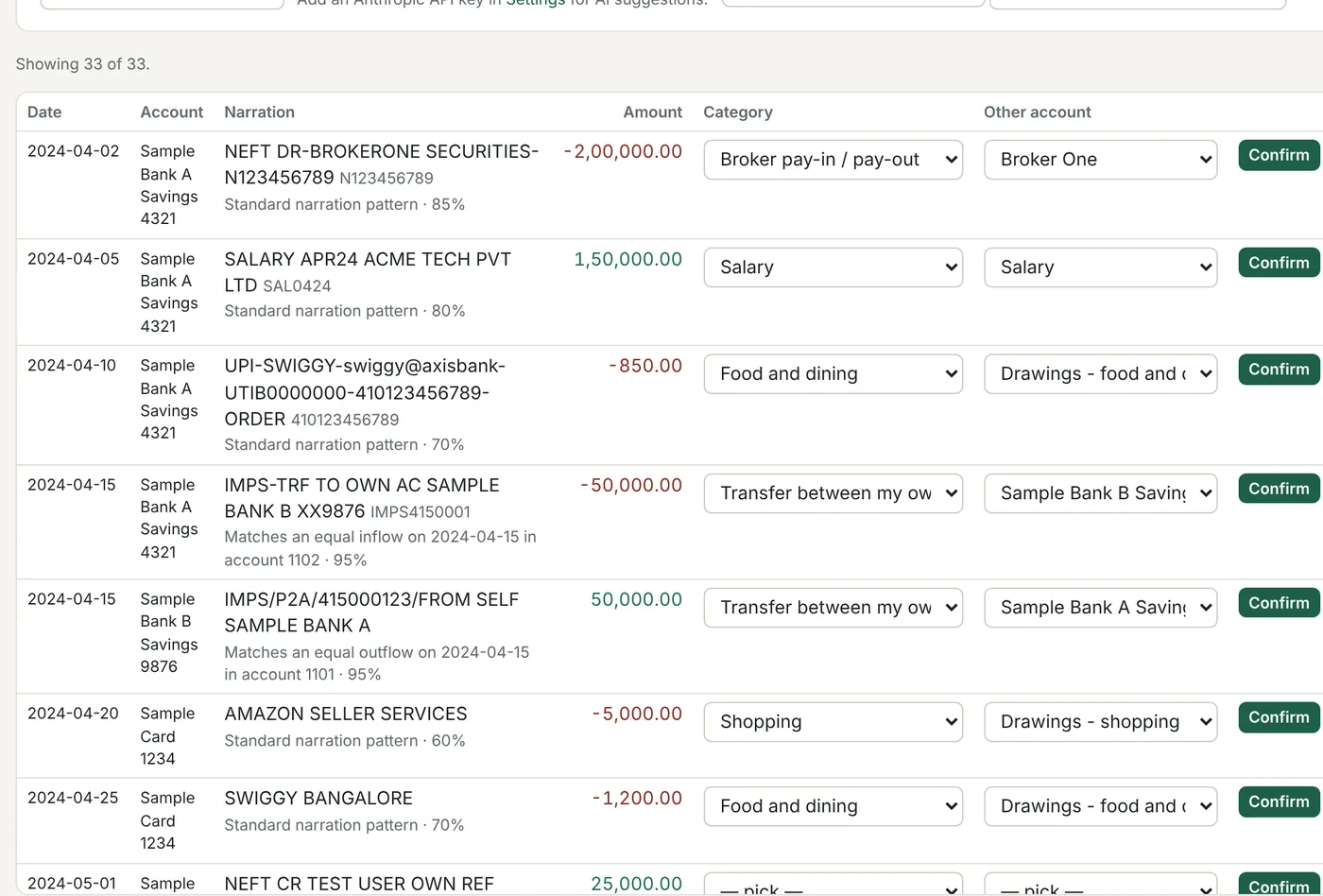The width and height of the screenshot is (1323, 896).
Task: Open Broker pay-in / pay-out category dropdown
Action: pyautogui.click(x=833, y=160)
